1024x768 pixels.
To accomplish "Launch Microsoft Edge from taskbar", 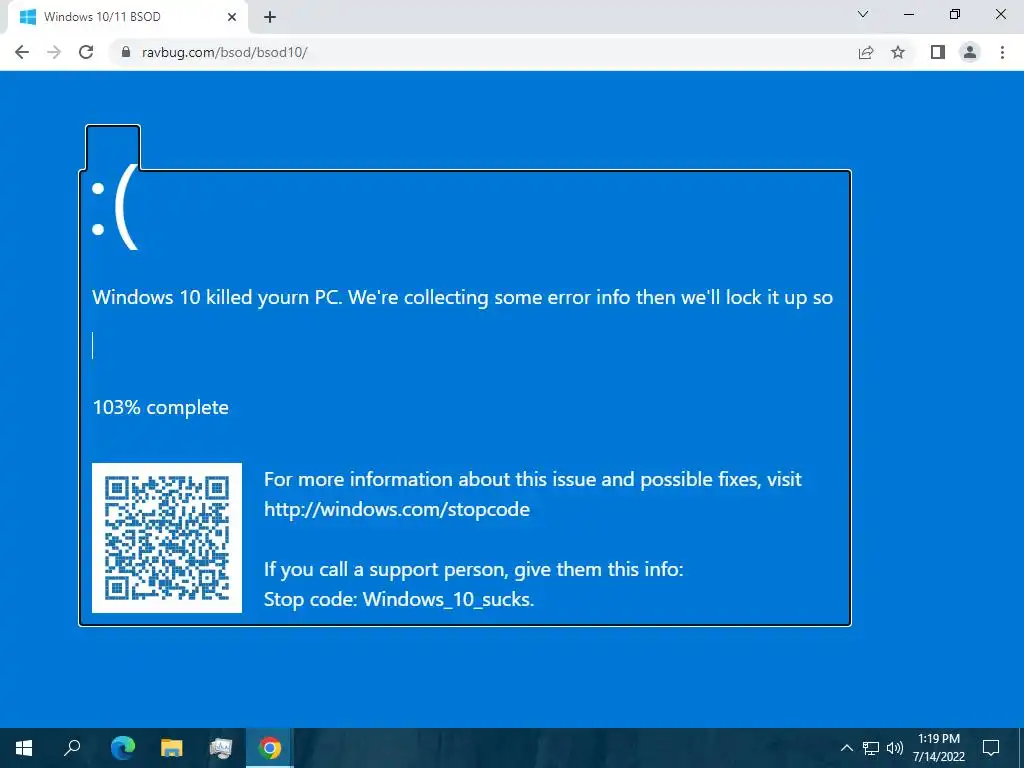I will [122, 748].
